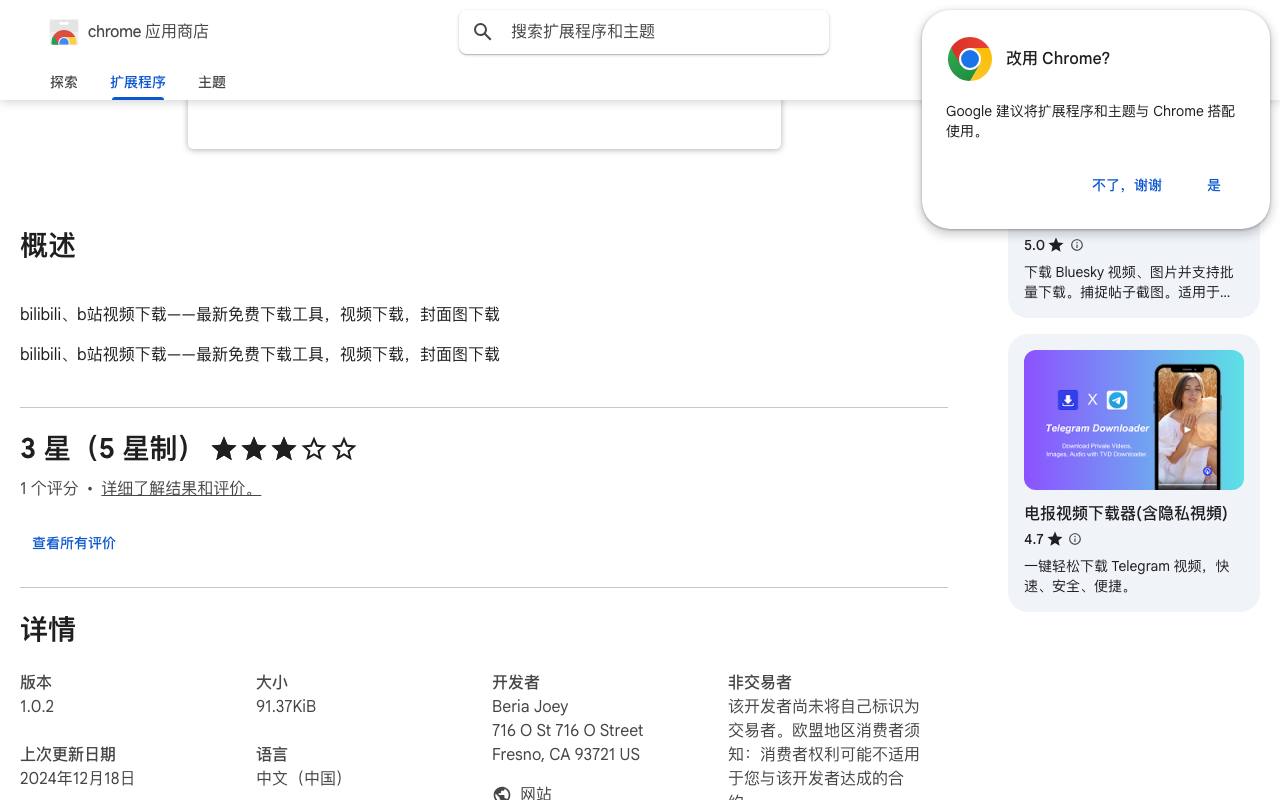This screenshot has width=1280, height=800.
Task: Open the developer 网站 link
Action: click(x=536, y=793)
